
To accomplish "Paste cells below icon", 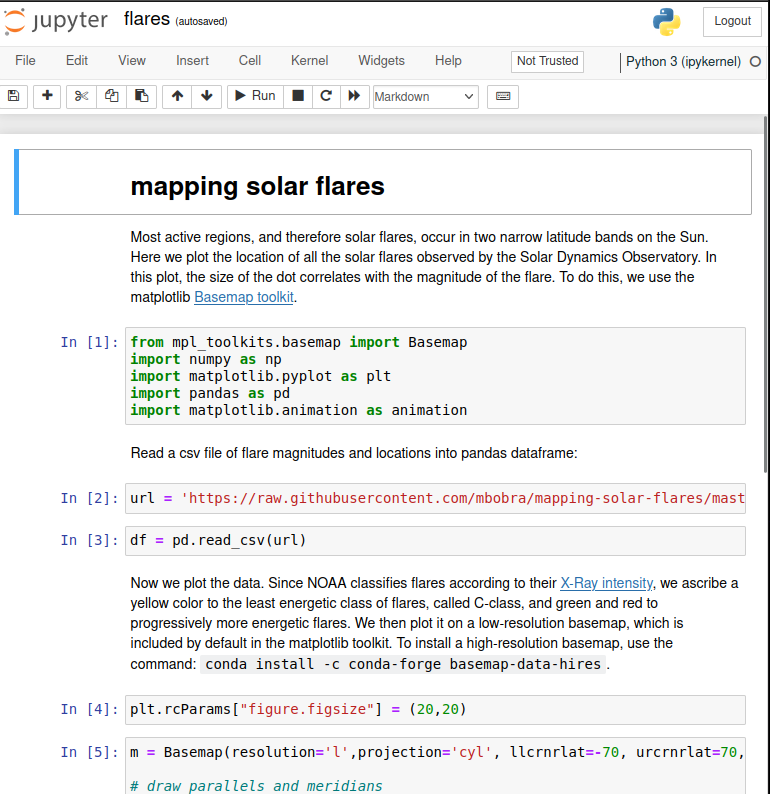I will (x=141, y=96).
